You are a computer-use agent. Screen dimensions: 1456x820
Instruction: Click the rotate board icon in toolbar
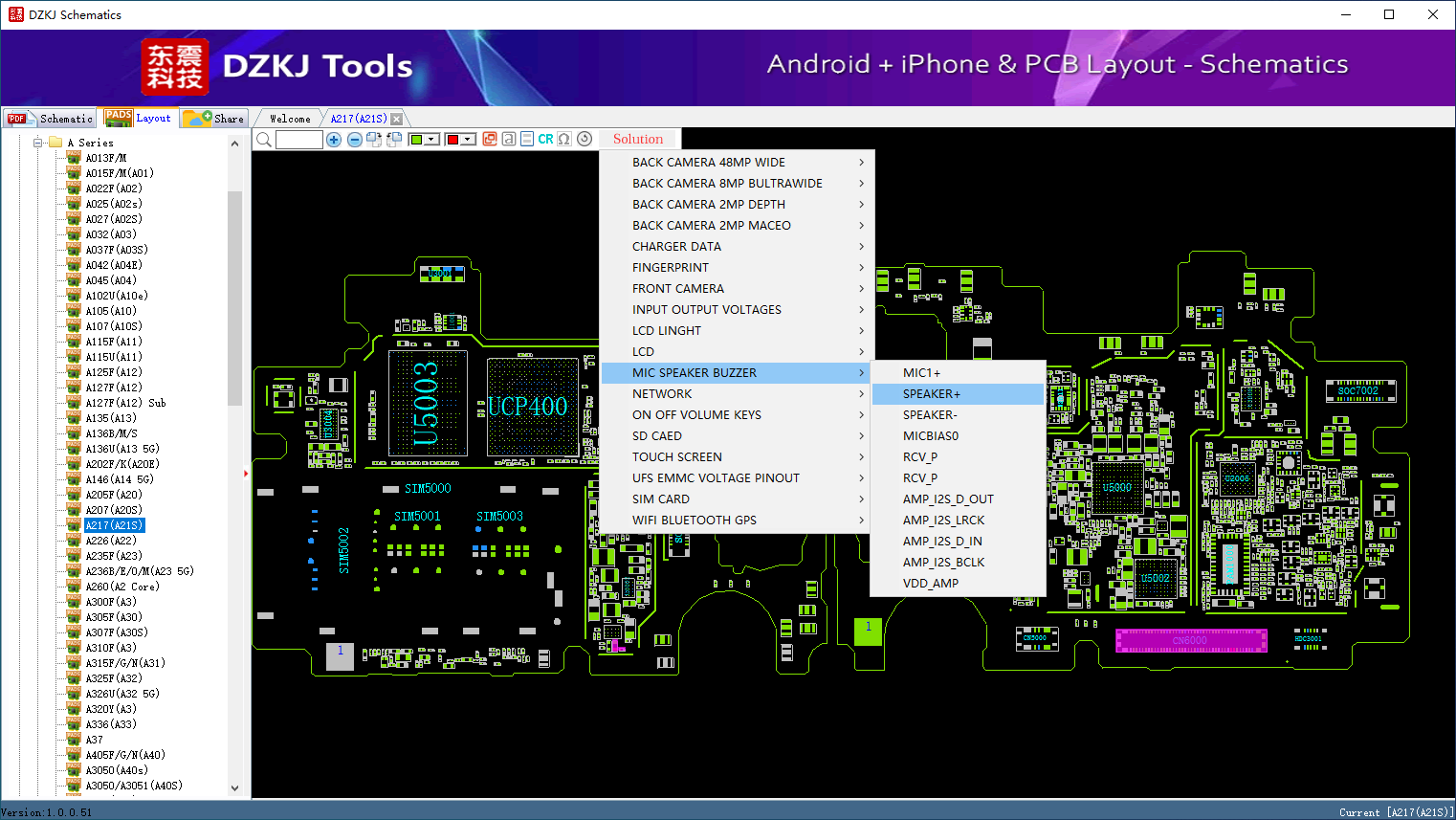374,140
